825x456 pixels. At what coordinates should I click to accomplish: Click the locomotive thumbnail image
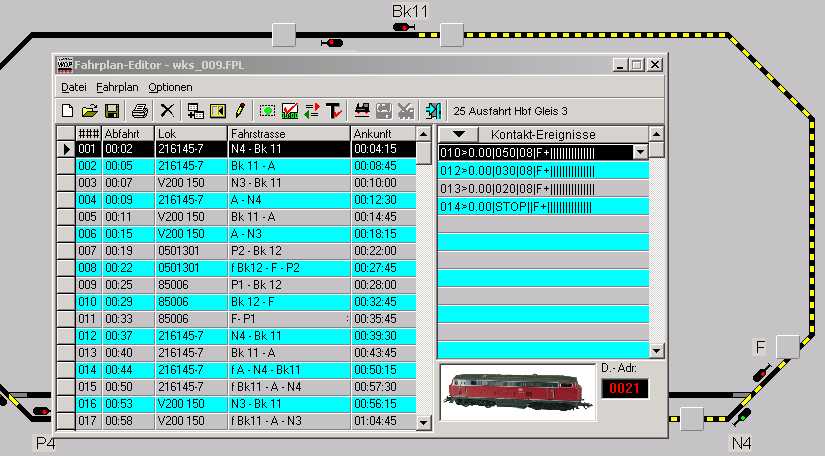(516, 394)
